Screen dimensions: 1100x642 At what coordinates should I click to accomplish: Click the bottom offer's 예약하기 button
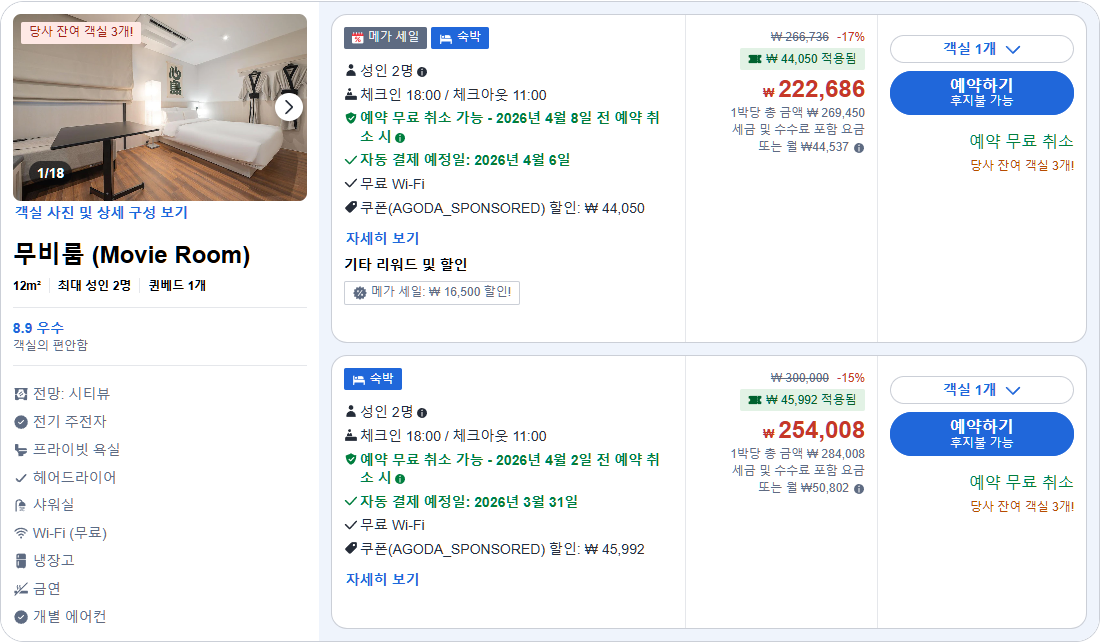tap(981, 433)
